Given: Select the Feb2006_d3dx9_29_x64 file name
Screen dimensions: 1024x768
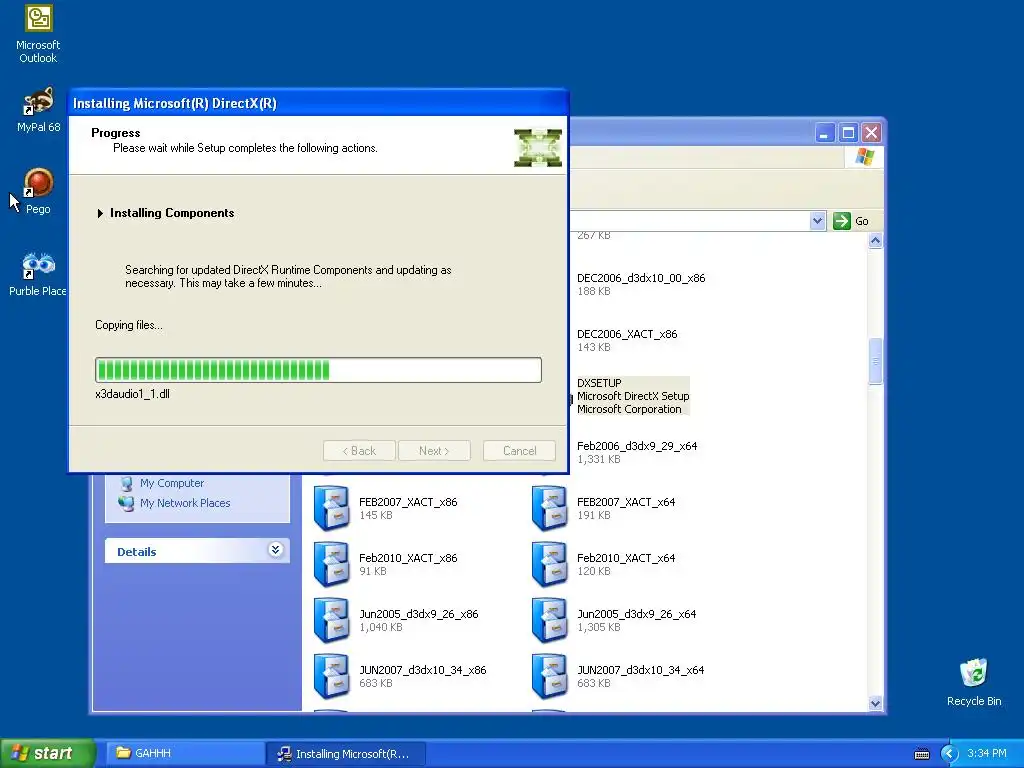Looking at the screenshot, I should (x=637, y=446).
